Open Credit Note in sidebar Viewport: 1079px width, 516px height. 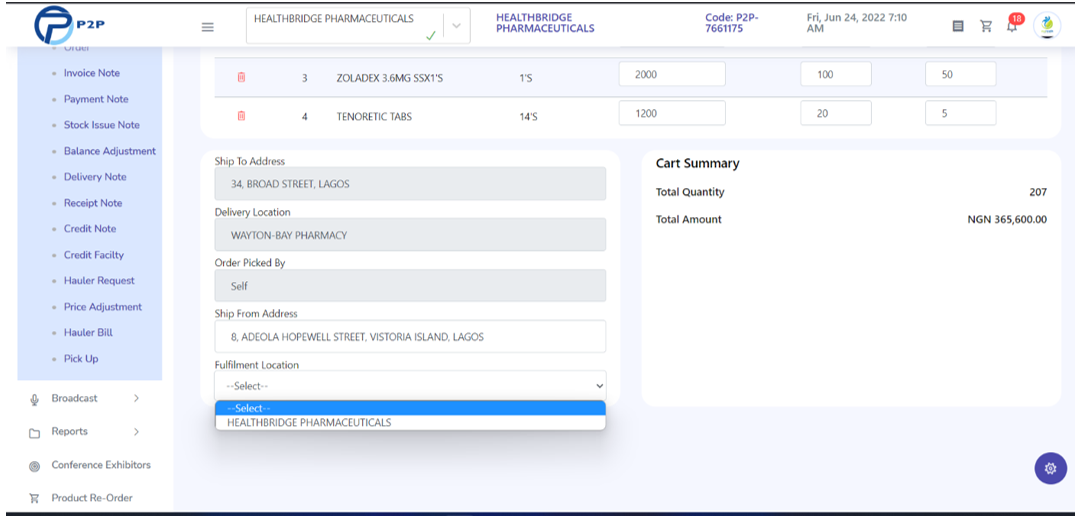pos(89,228)
